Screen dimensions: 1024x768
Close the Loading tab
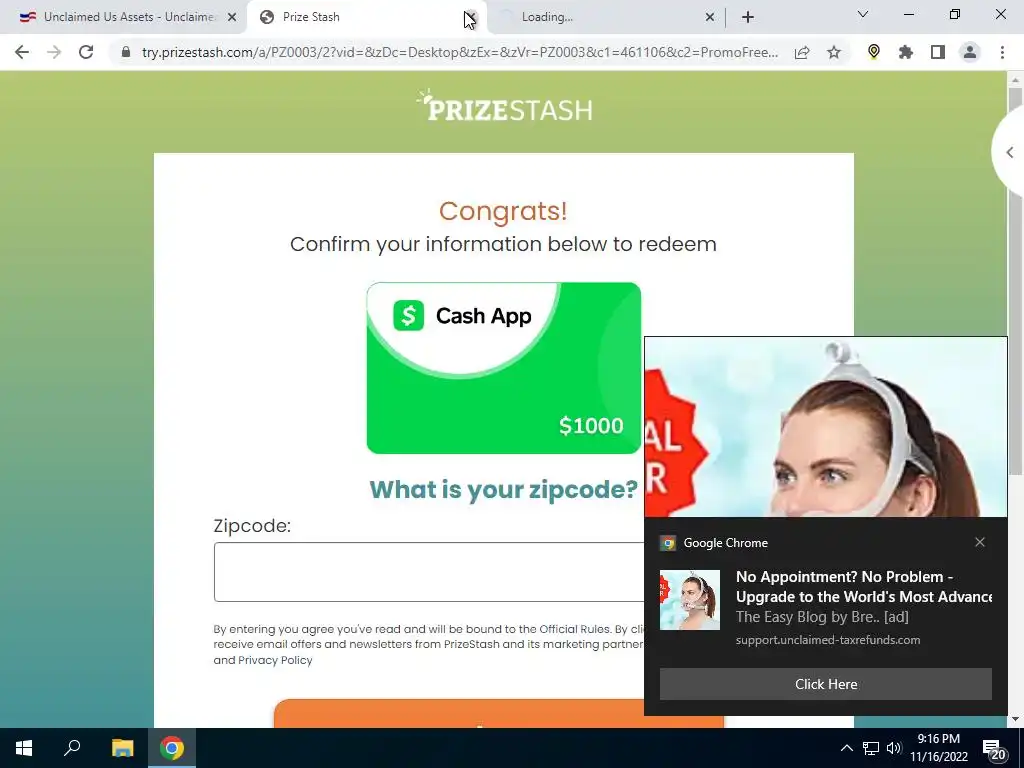(710, 17)
